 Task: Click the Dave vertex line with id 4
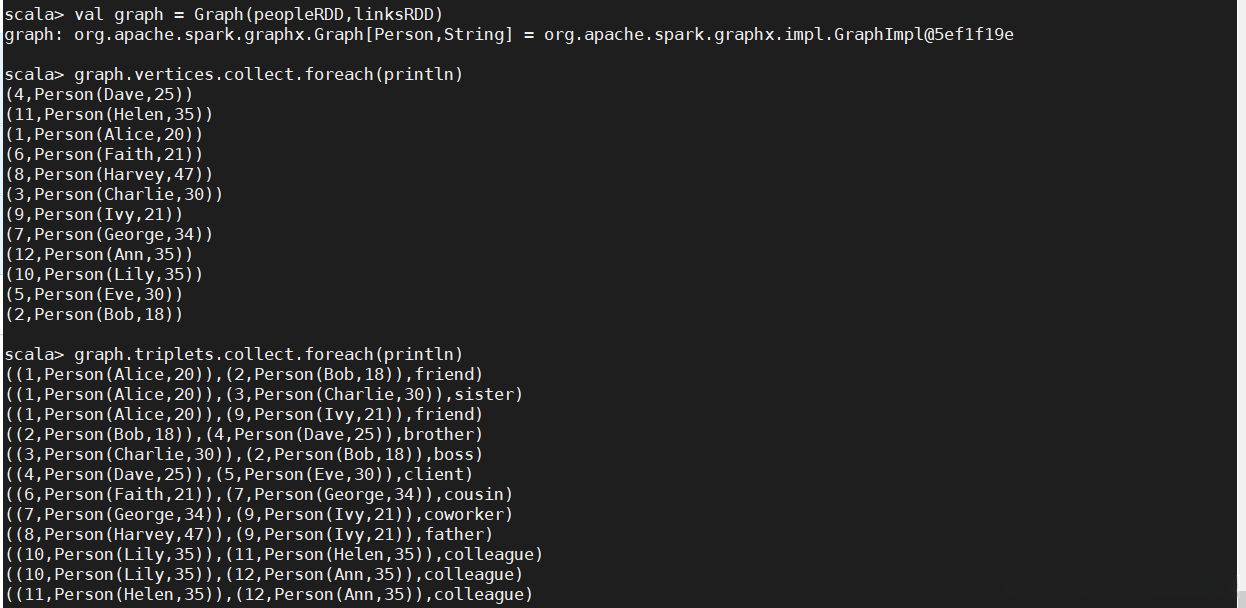click(99, 94)
